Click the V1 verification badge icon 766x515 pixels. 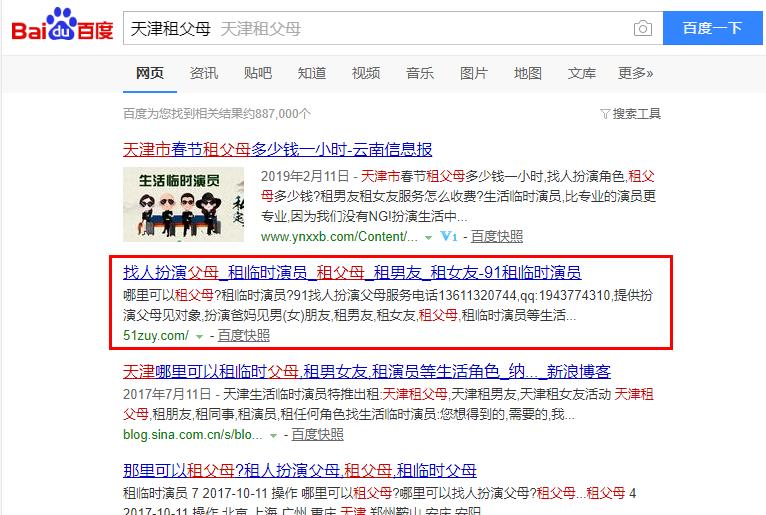tap(448, 236)
